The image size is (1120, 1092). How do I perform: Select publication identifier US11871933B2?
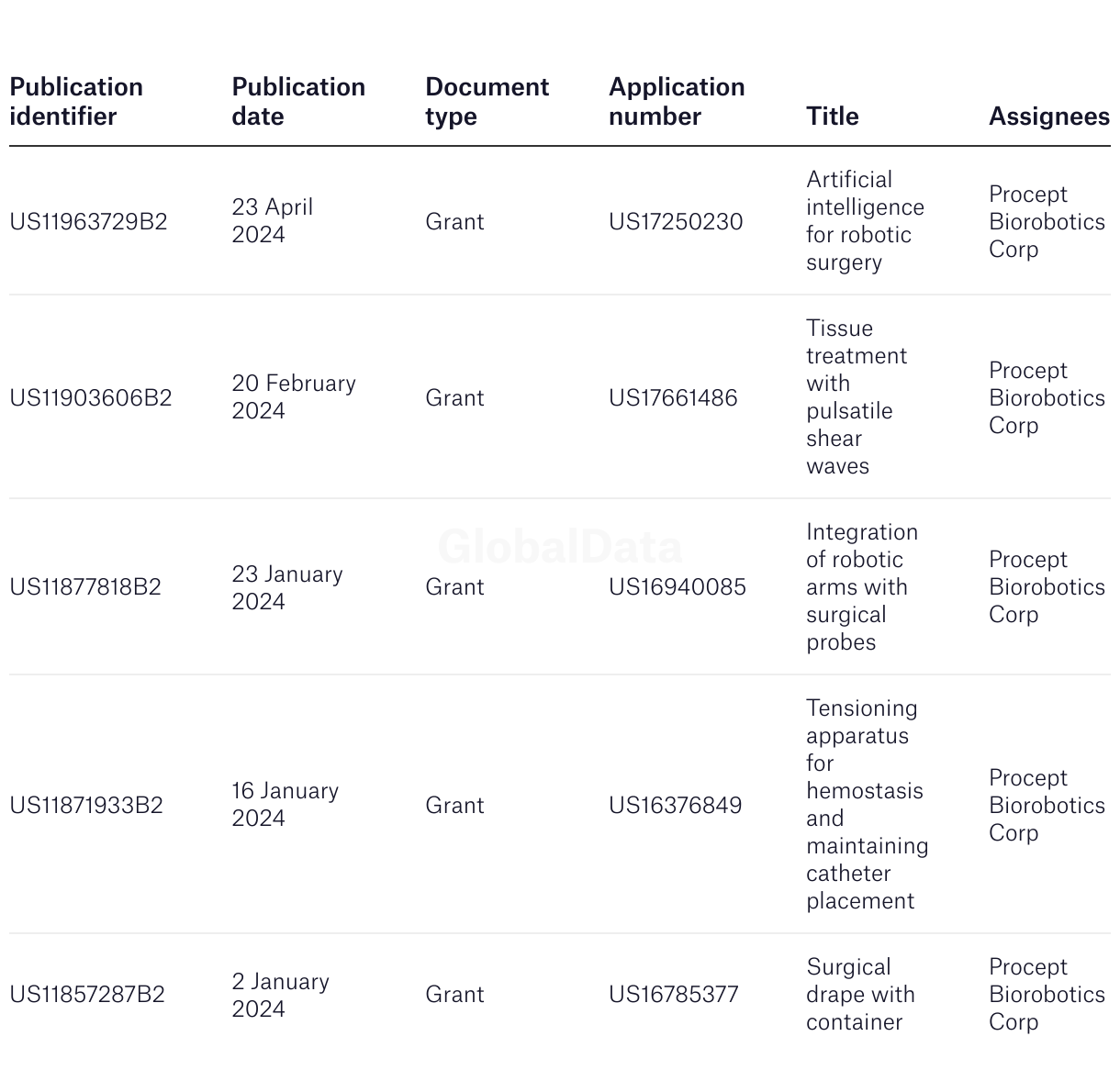pos(86,806)
